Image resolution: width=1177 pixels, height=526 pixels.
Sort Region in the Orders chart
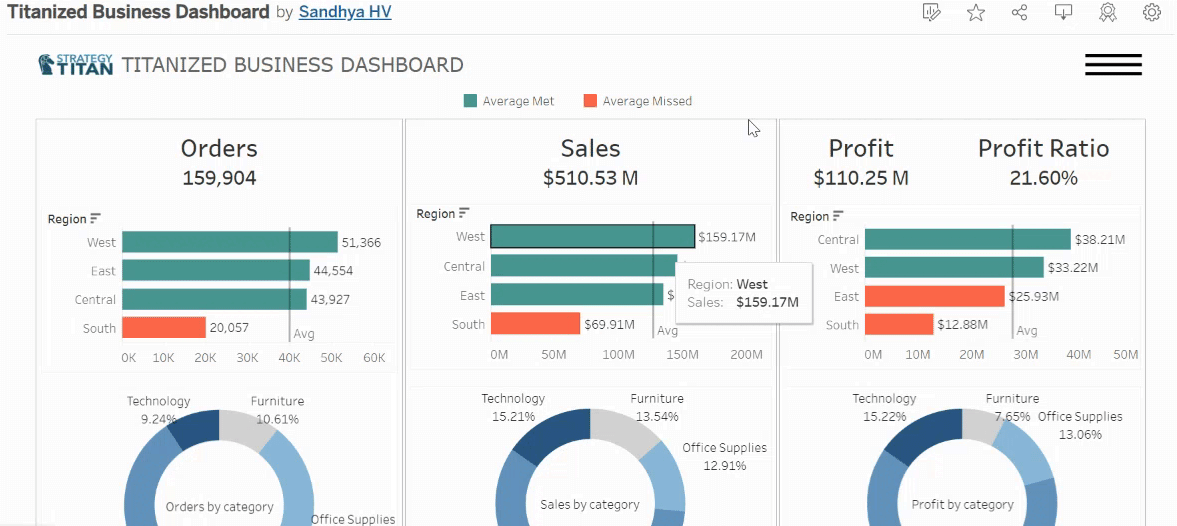tap(95, 218)
